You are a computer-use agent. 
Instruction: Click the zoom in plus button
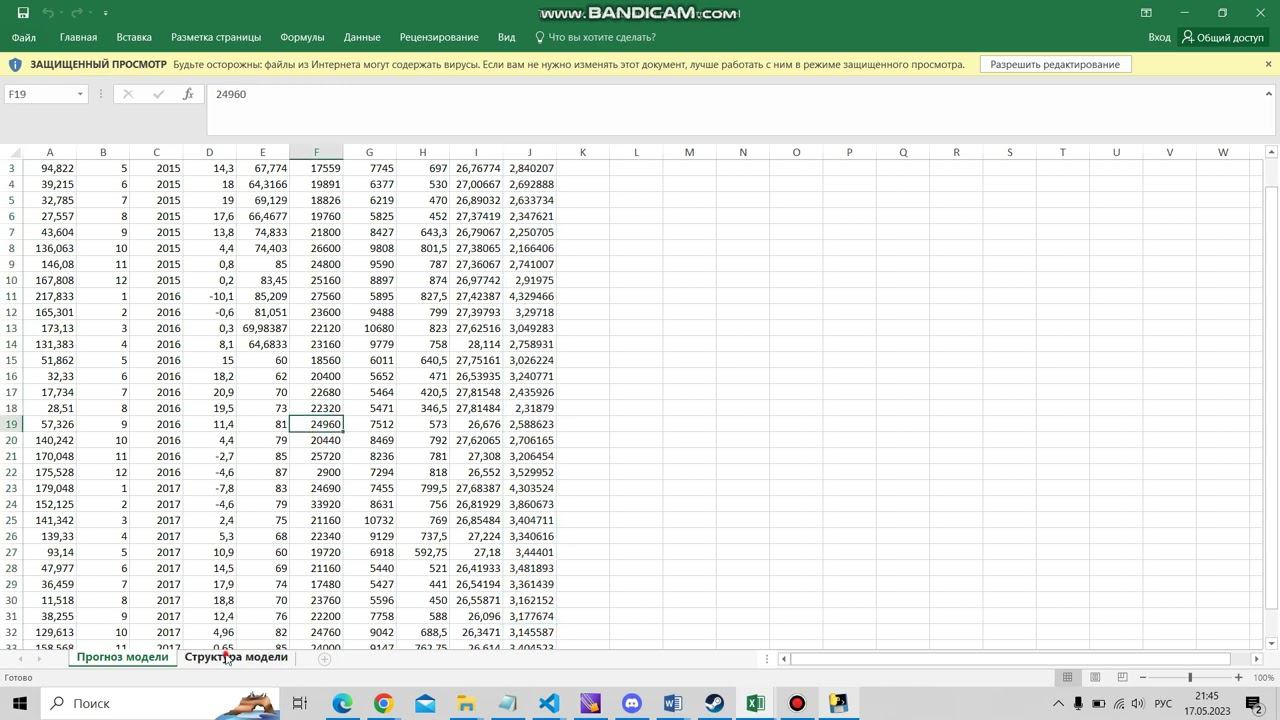click(x=1238, y=677)
